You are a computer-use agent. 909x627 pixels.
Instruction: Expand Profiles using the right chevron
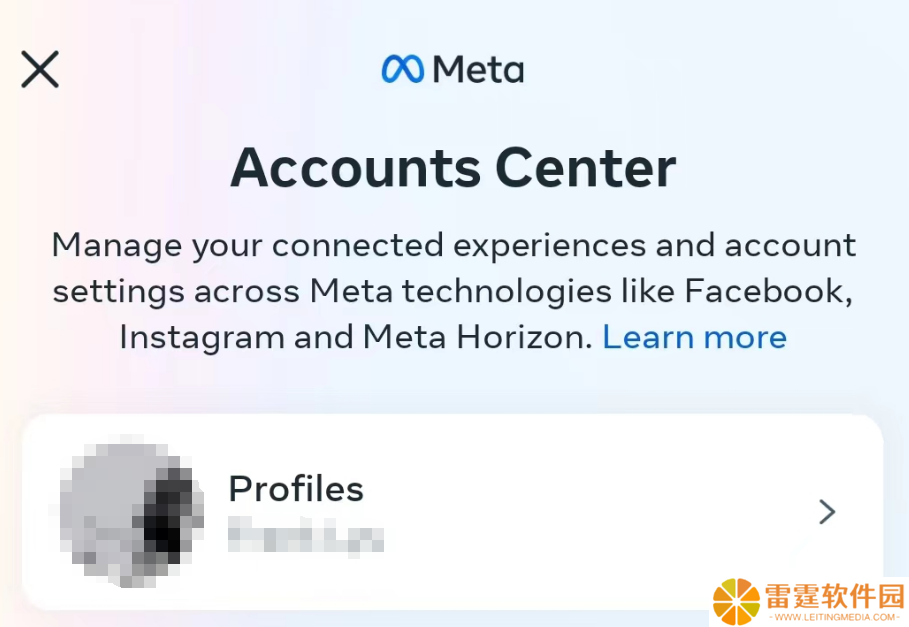click(827, 512)
